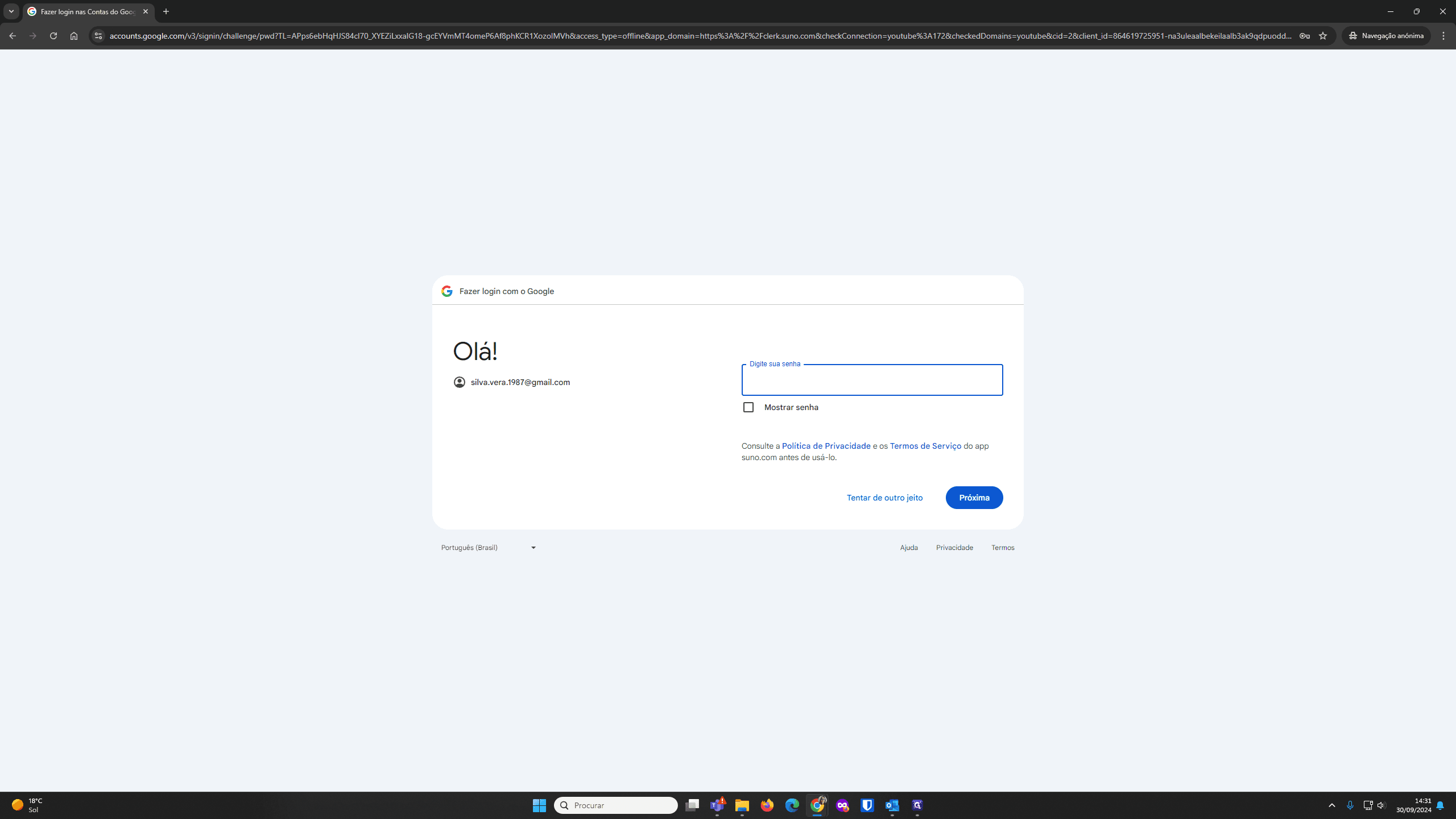
Task: Open File Explorer from the taskbar
Action: 742,805
